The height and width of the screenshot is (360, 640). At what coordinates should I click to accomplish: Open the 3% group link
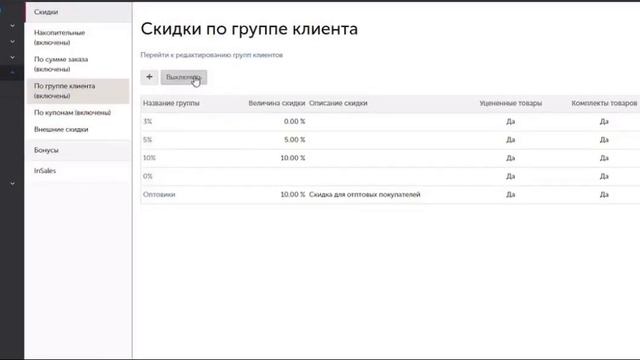[x=147, y=121]
